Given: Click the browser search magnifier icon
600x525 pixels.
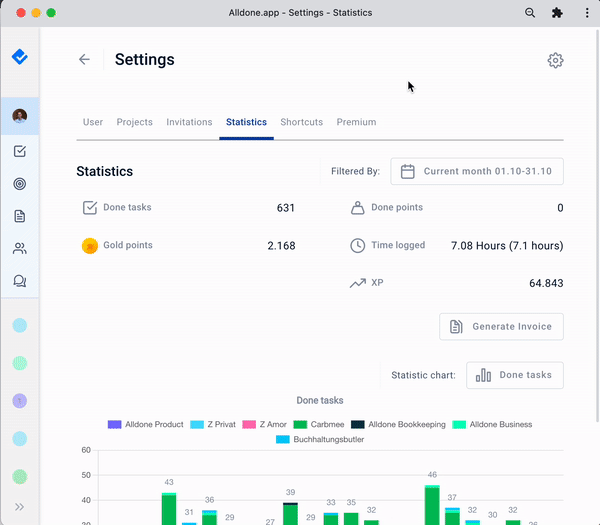Looking at the screenshot, I should pos(530,13).
